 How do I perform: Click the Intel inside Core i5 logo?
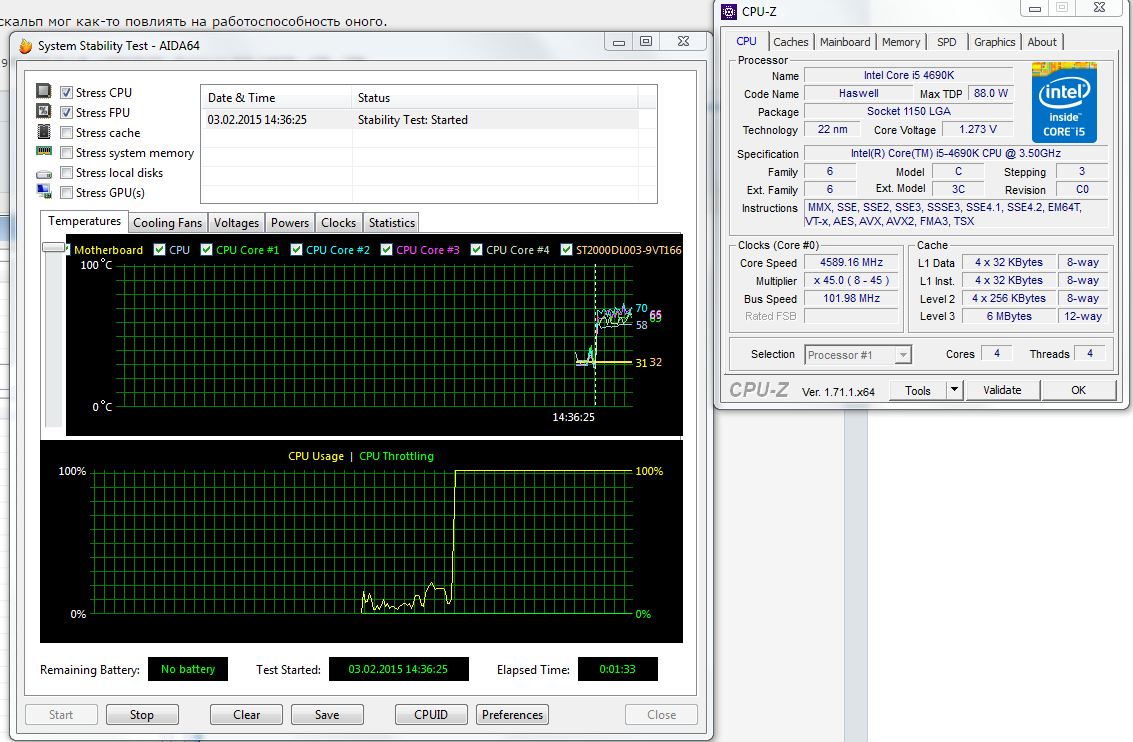(1064, 102)
